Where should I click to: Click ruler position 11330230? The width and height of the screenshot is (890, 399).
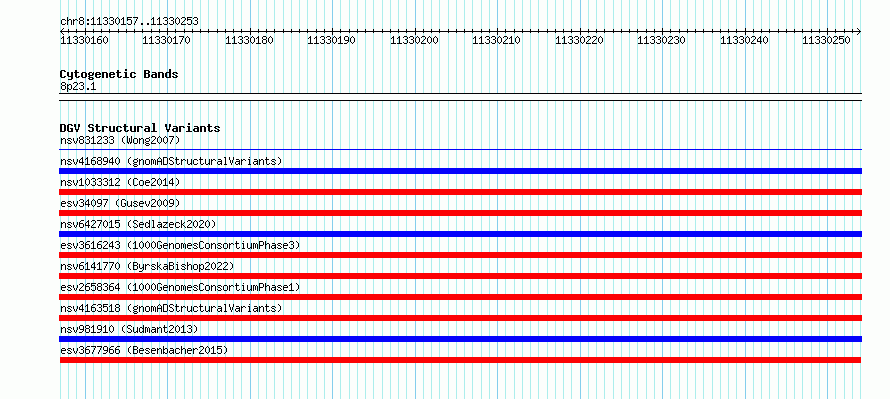pos(662,40)
